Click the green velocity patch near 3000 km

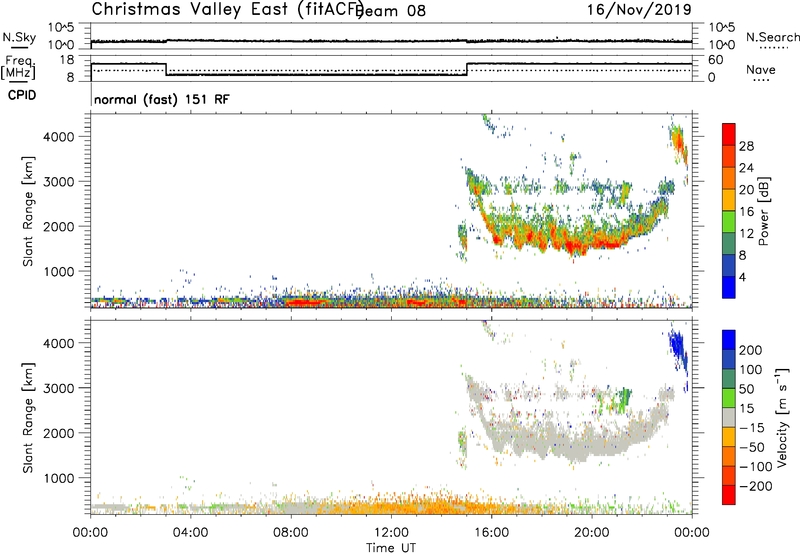pyautogui.click(x=623, y=399)
